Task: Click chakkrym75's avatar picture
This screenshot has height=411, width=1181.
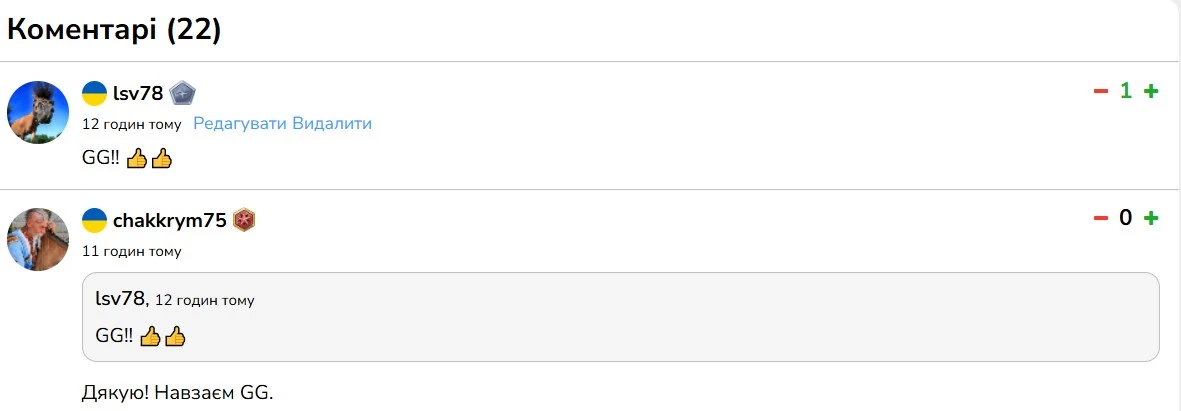Action: (x=38, y=239)
